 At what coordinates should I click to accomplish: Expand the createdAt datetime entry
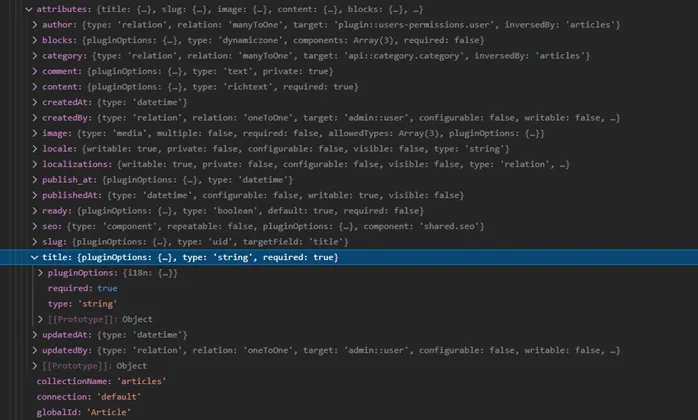tap(35, 102)
